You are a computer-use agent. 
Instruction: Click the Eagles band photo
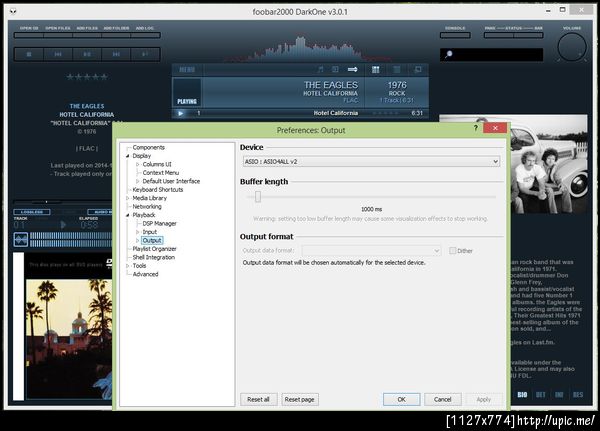pyautogui.click(x=549, y=165)
